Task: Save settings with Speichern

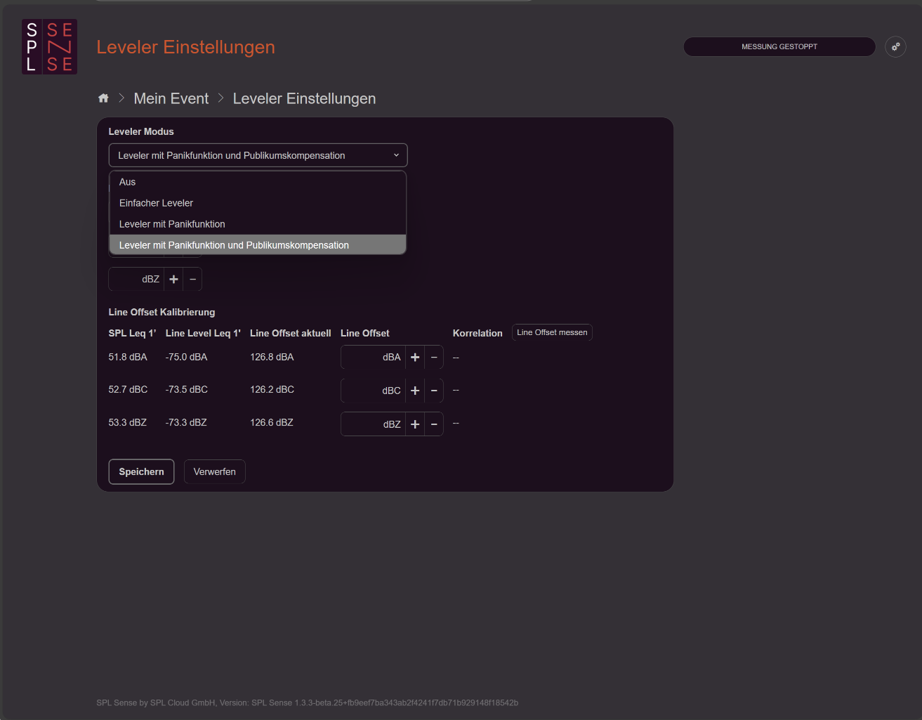Action: coord(141,472)
